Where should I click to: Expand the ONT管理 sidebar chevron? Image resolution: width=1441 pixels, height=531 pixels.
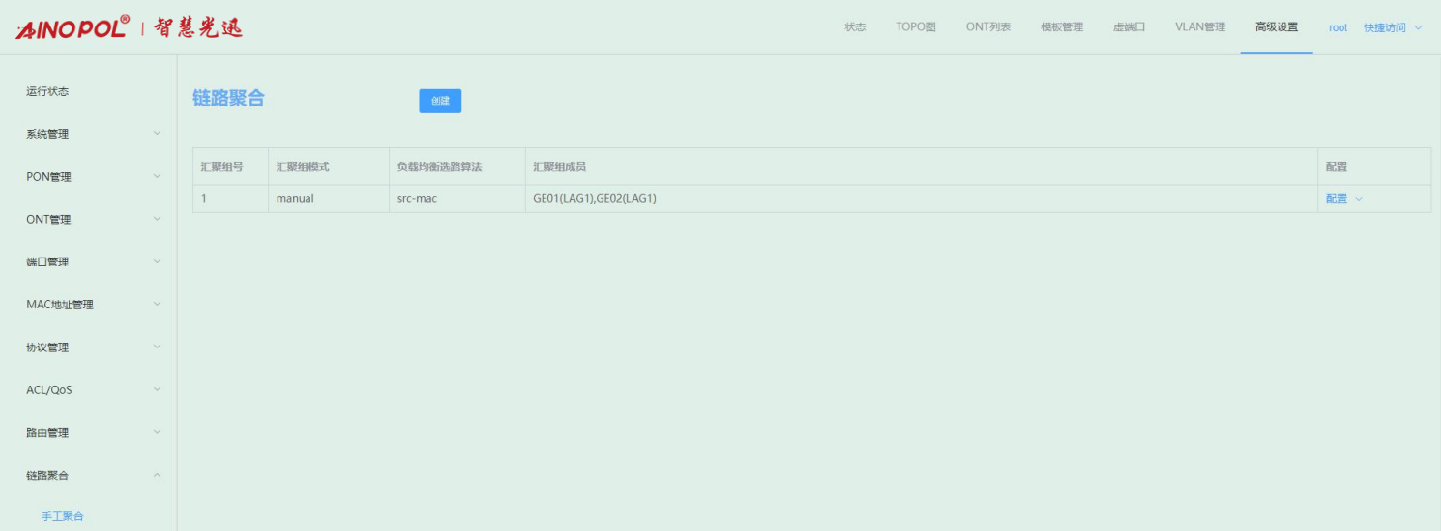[157, 219]
